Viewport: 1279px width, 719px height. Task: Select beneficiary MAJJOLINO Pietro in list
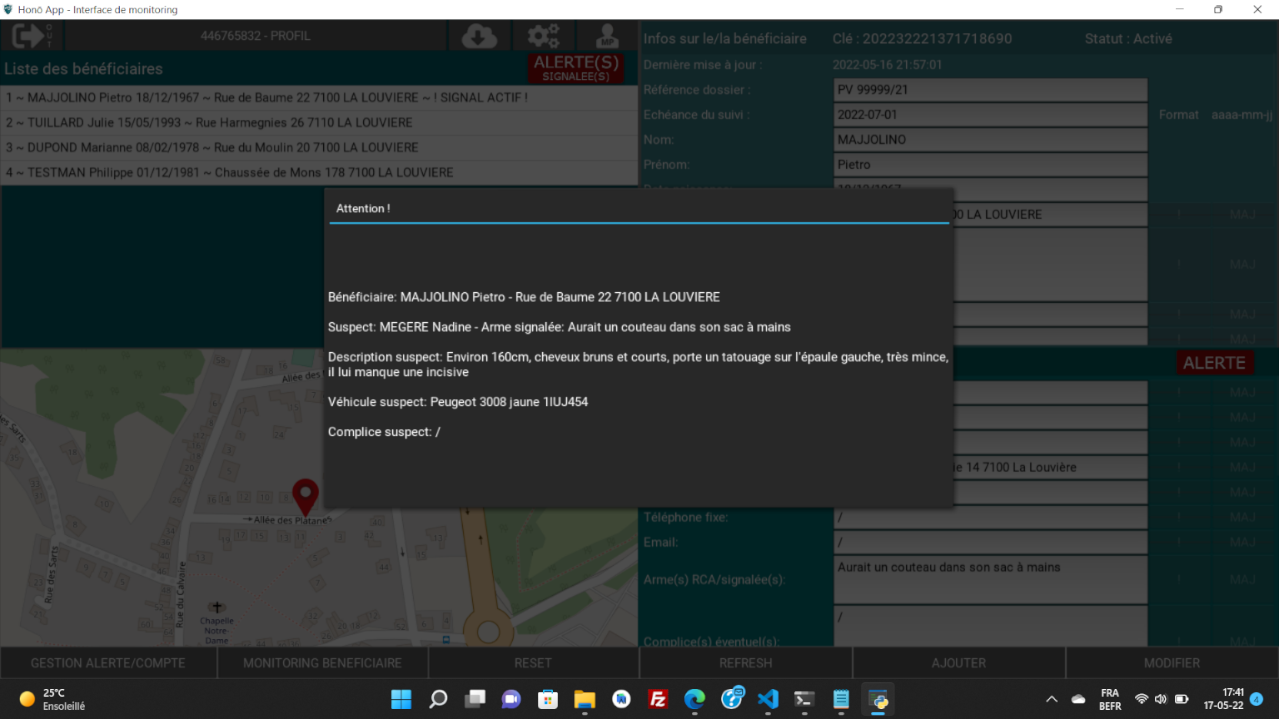267,98
